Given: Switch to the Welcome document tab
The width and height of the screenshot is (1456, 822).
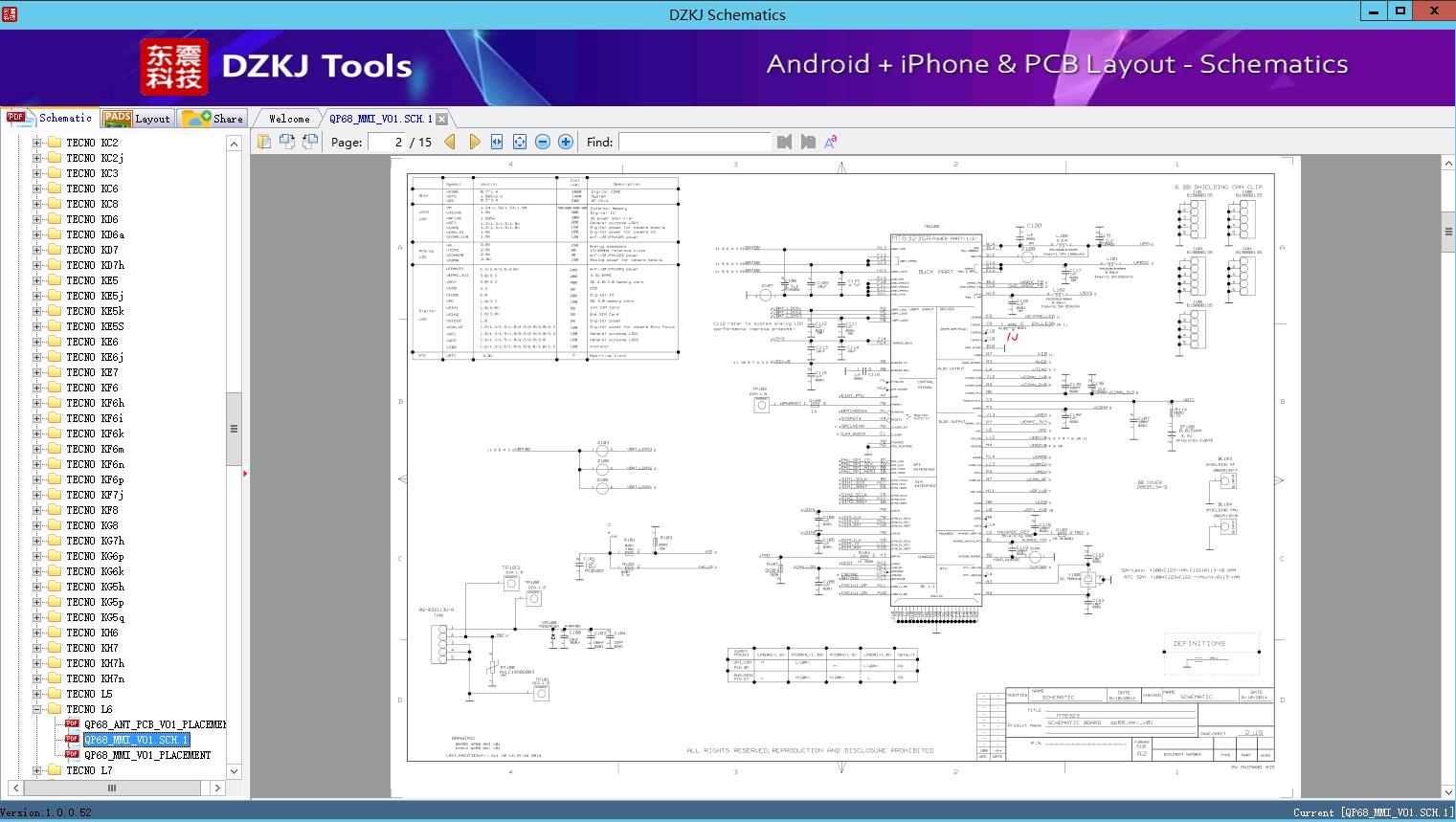Looking at the screenshot, I should (x=289, y=119).
